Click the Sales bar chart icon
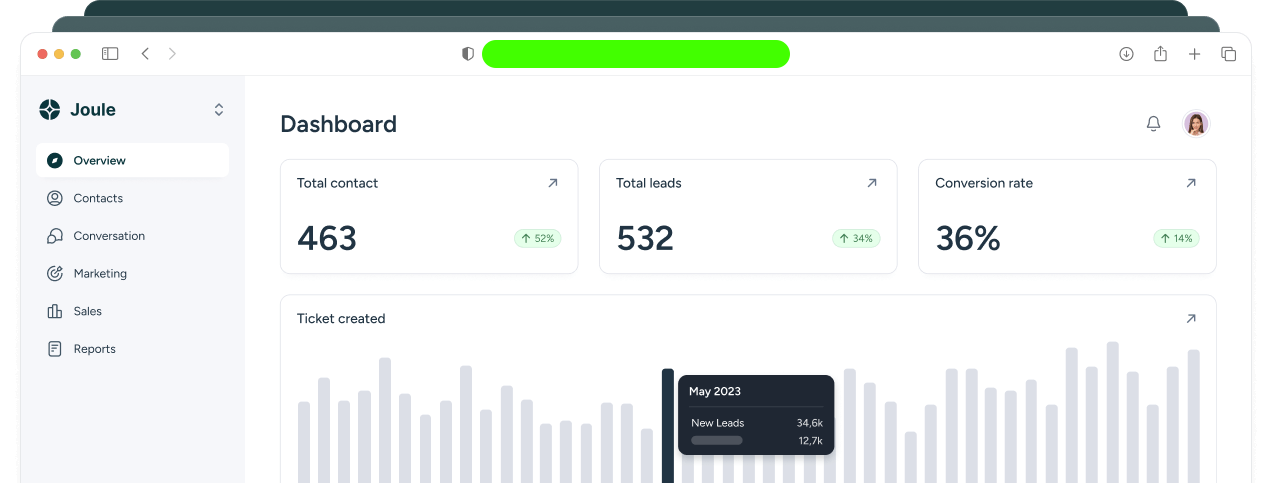 coord(55,311)
